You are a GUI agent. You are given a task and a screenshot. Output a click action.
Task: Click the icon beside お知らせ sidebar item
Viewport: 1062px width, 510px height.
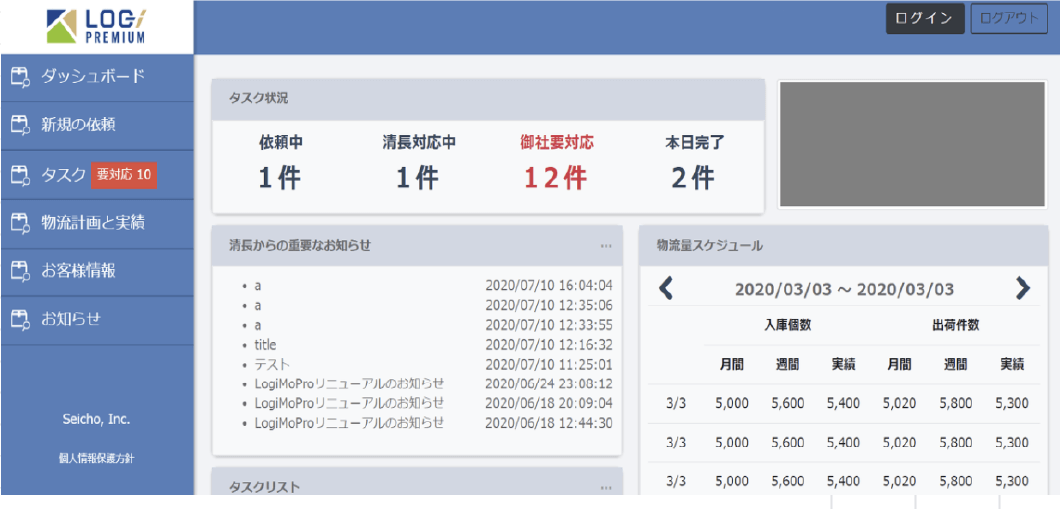(x=21, y=319)
